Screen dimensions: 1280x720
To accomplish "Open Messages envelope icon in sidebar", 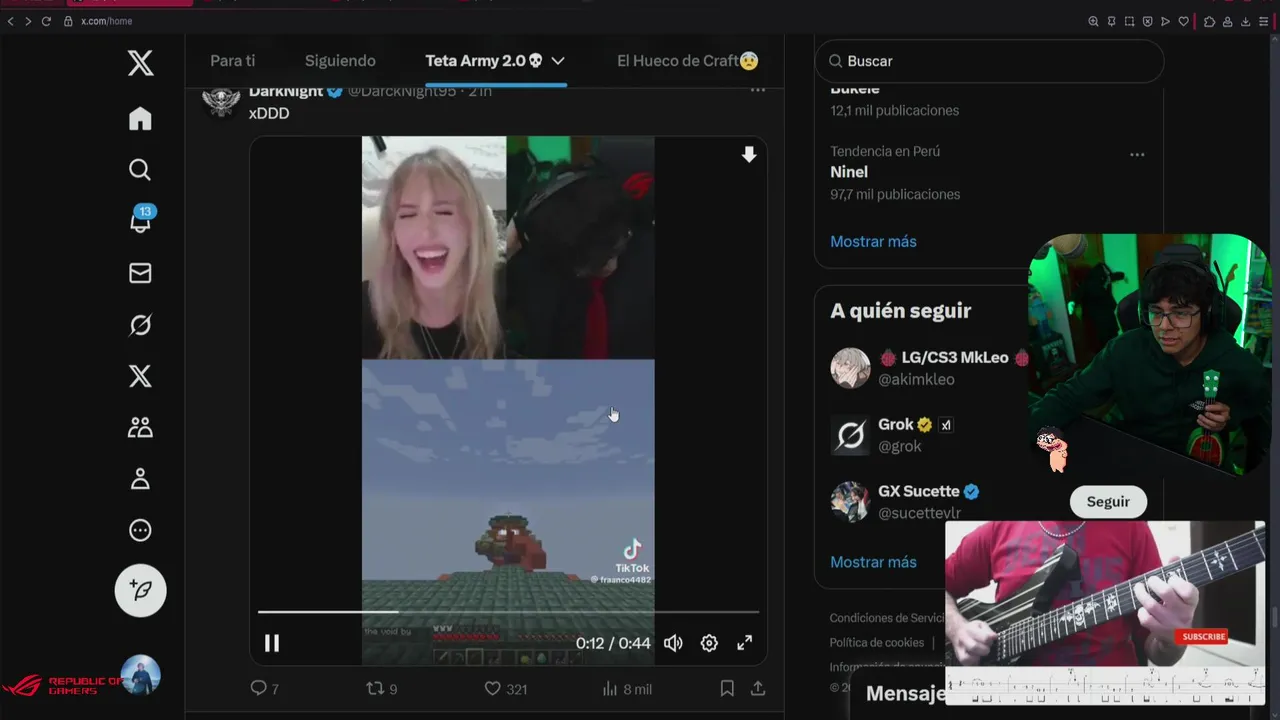I will (140, 273).
